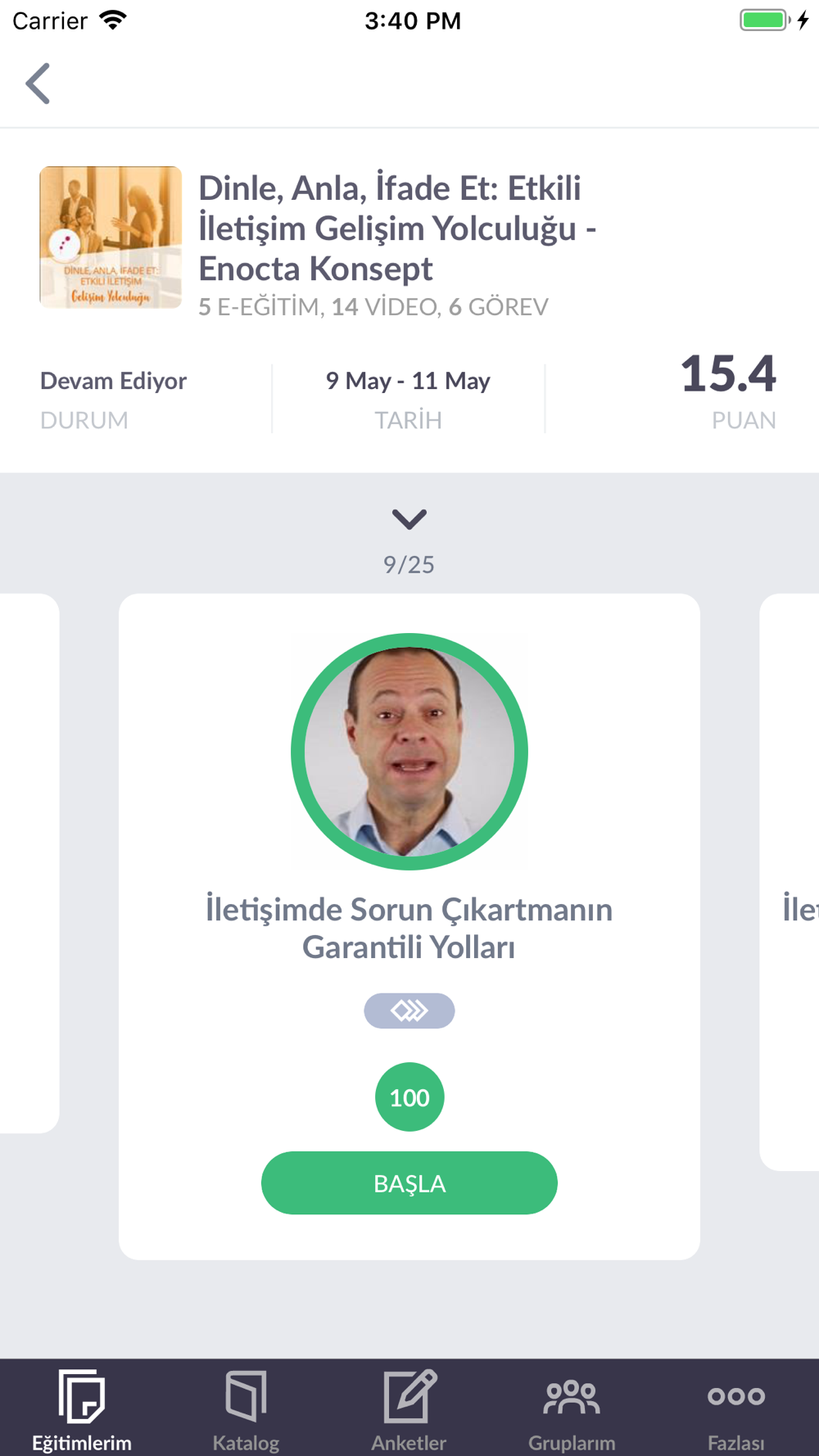Tap the instructor's circular video photo
Screen dimensions: 819x1456
(409, 751)
